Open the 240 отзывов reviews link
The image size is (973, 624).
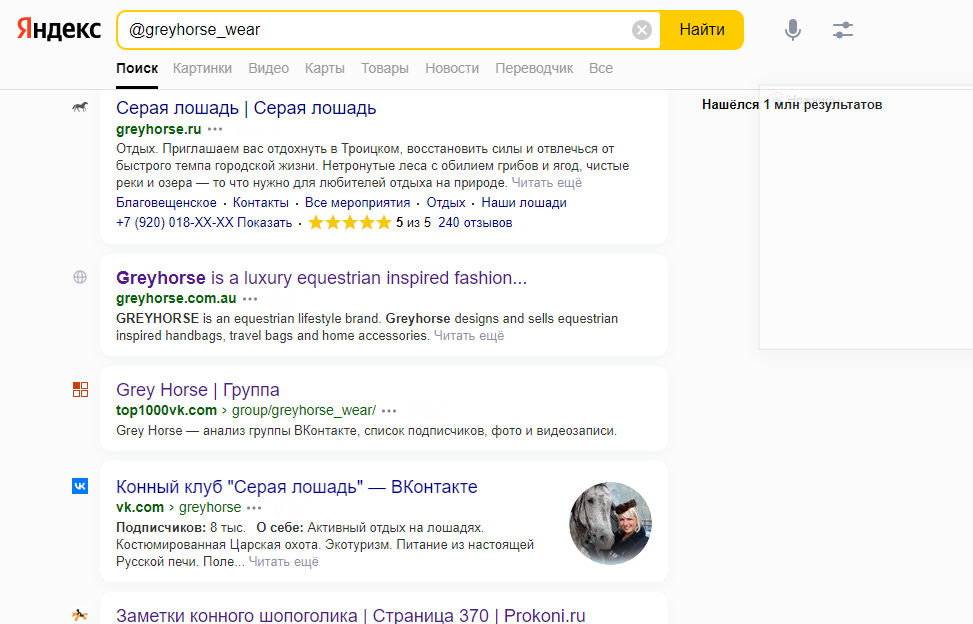[x=475, y=222]
